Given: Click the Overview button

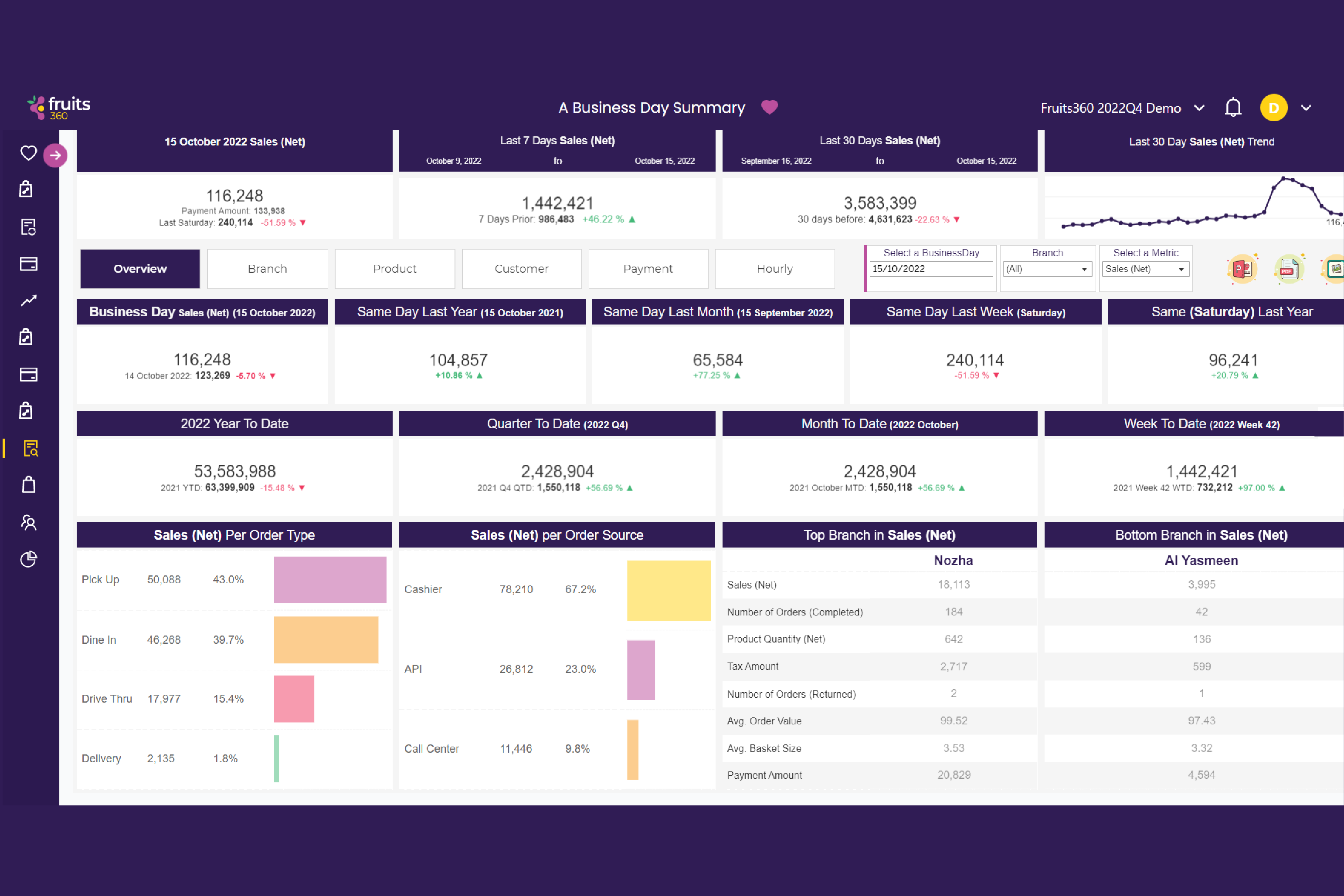Looking at the screenshot, I should pyautogui.click(x=140, y=267).
